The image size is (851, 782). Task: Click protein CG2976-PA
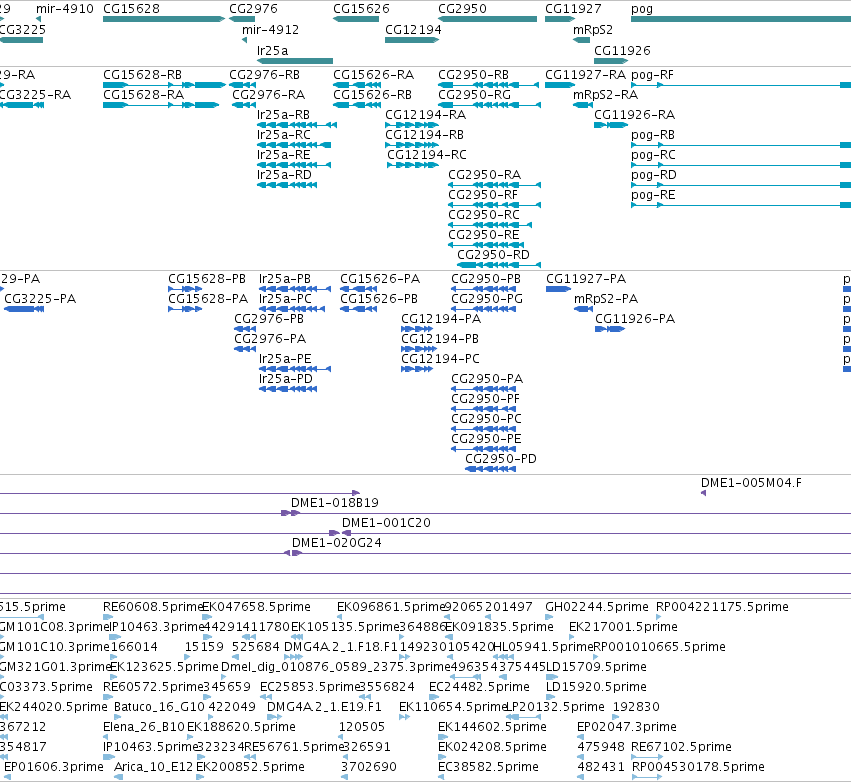(x=245, y=349)
